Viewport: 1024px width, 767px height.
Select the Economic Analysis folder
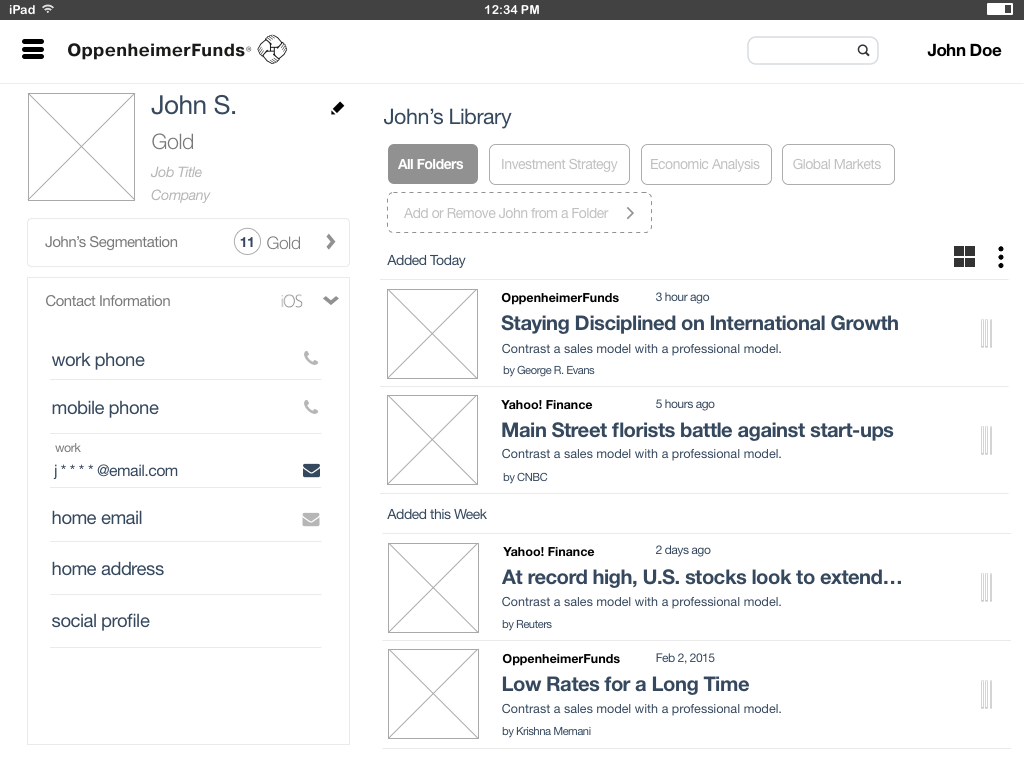tap(706, 164)
